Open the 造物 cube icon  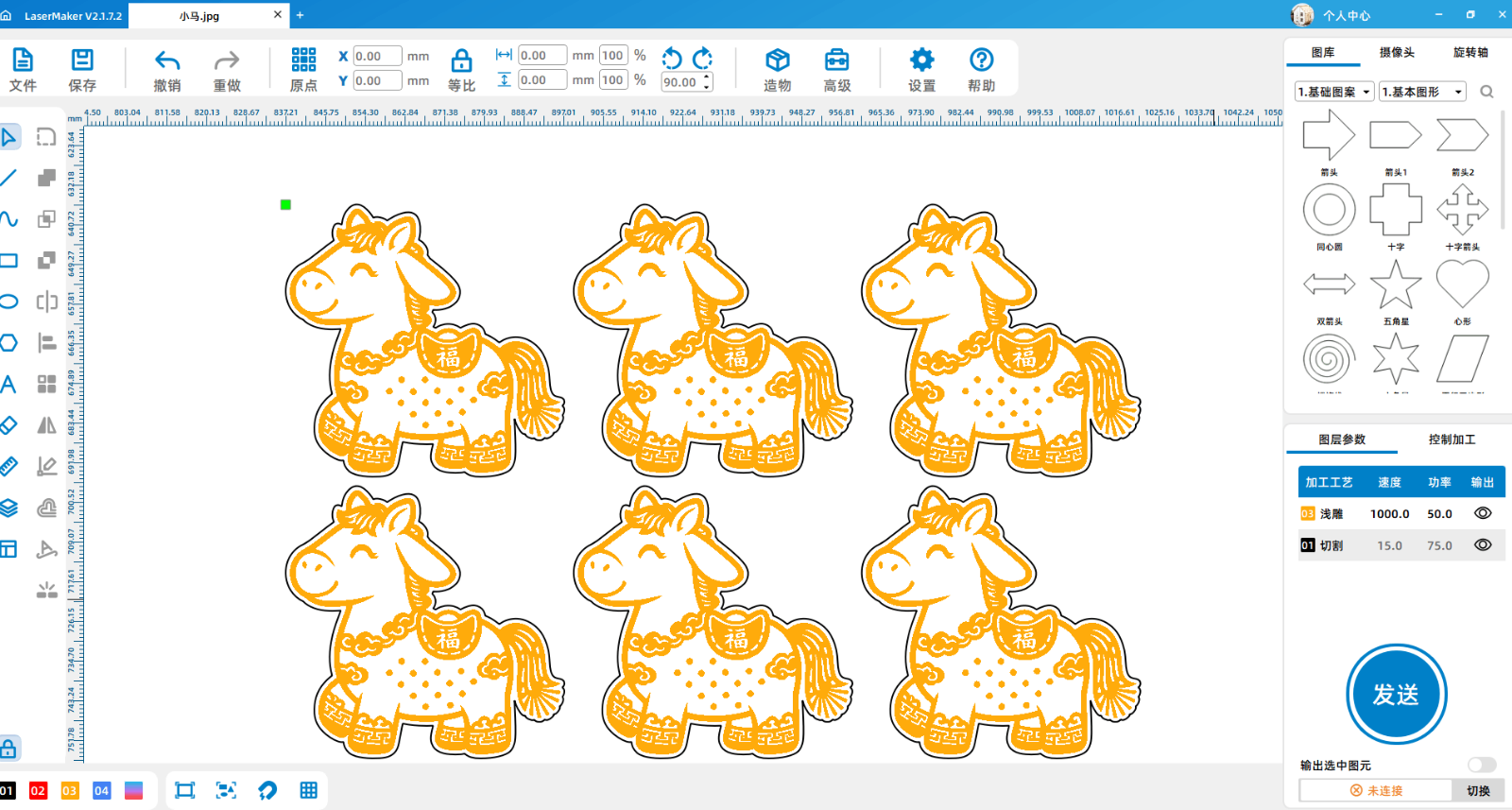coord(777,60)
